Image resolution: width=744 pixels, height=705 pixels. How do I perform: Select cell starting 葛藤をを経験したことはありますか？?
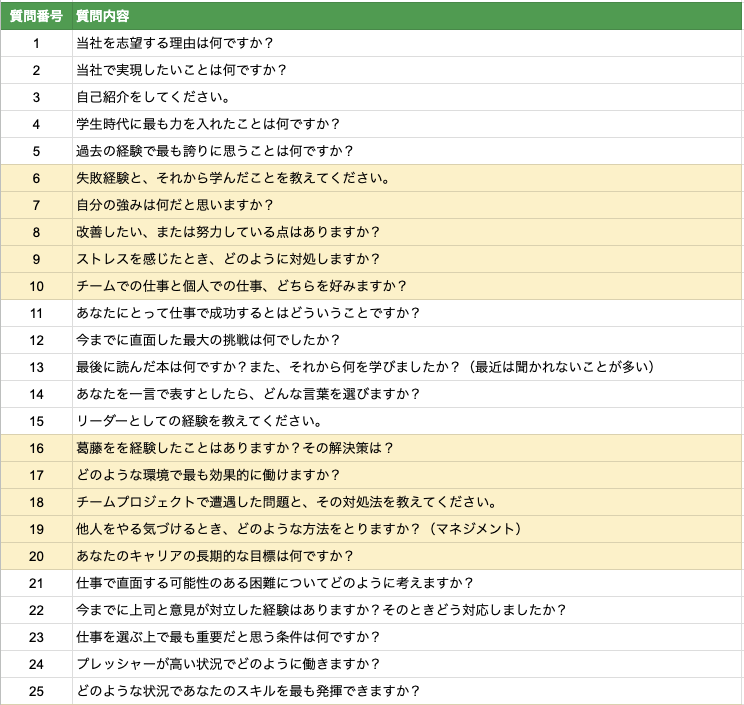click(x=408, y=448)
